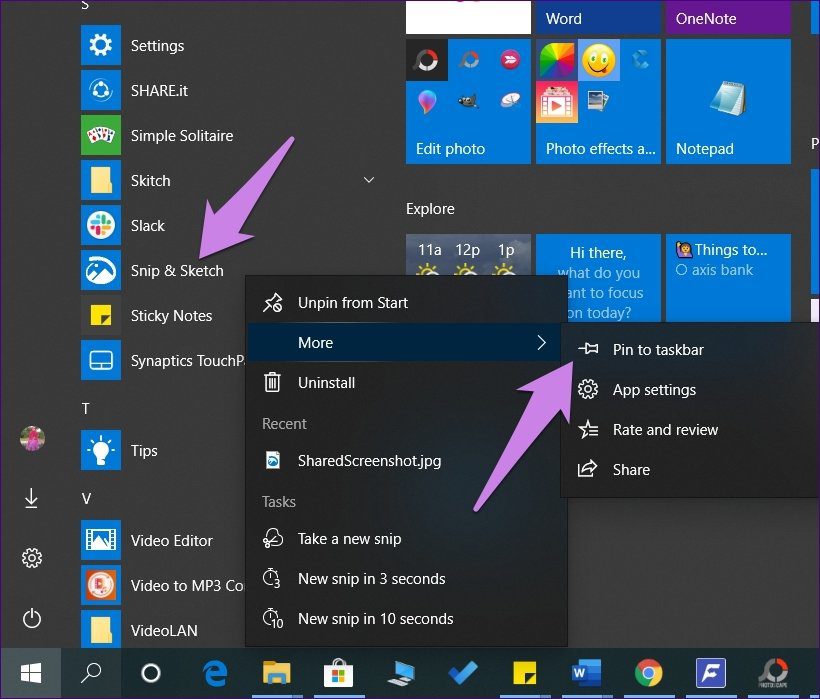Select Rate and review
This screenshot has width=820, height=699.
(x=690, y=429)
